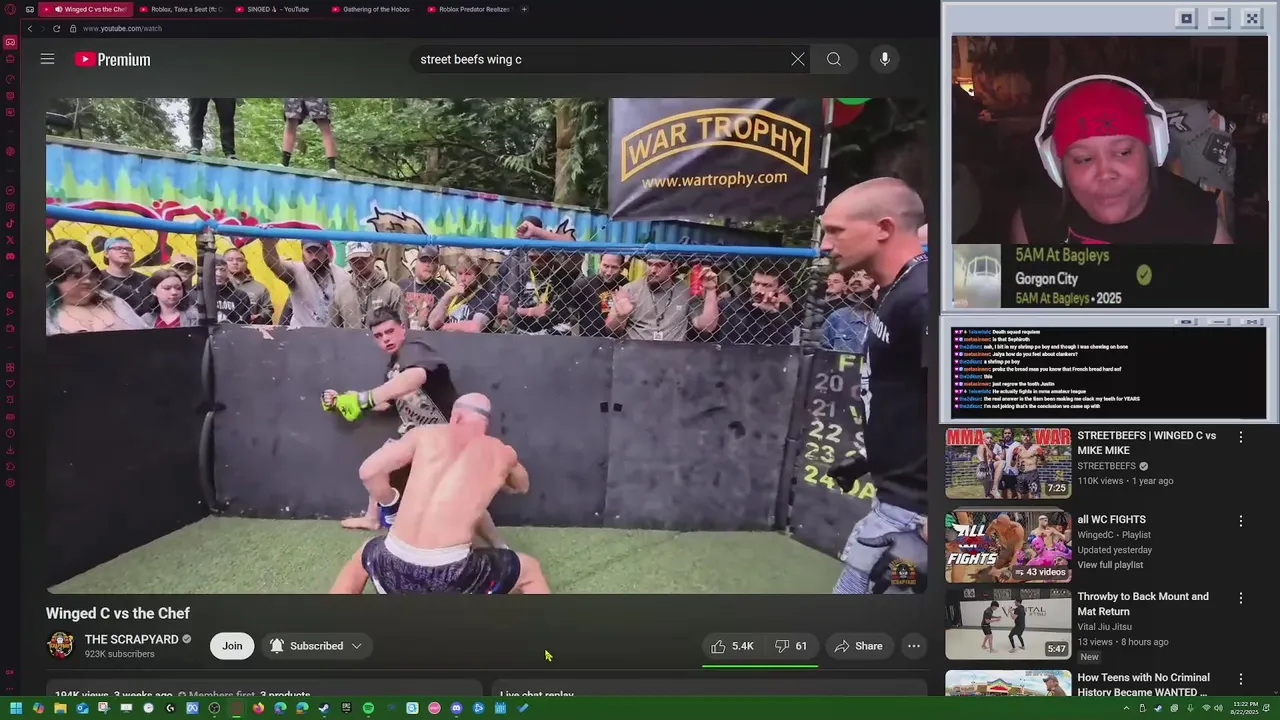The height and width of the screenshot is (720, 1280).
Task: Open the STREETBEEFS channel name in sidebar
Action: pos(1106,466)
